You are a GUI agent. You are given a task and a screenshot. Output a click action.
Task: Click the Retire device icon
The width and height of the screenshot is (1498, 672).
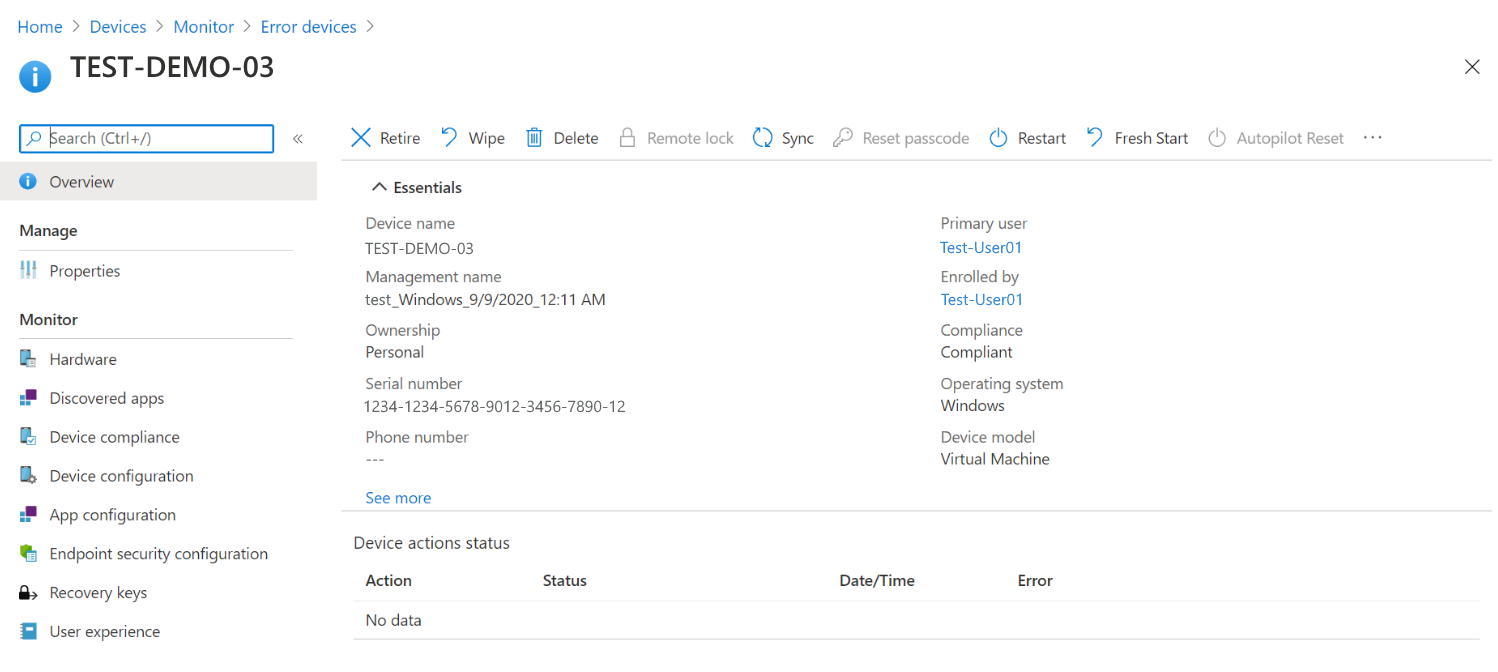pyautogui.click(x=360, y=137)
